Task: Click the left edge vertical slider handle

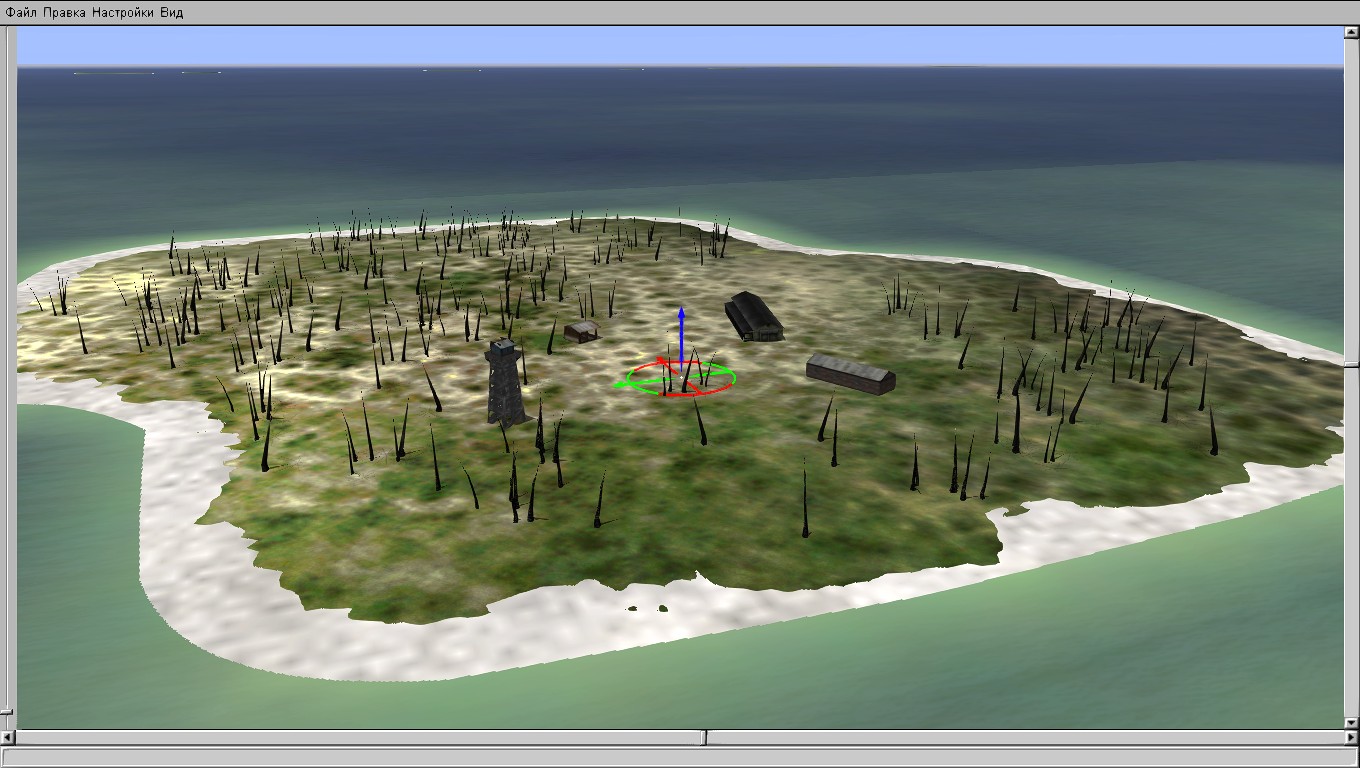Action: pos(6,712)
